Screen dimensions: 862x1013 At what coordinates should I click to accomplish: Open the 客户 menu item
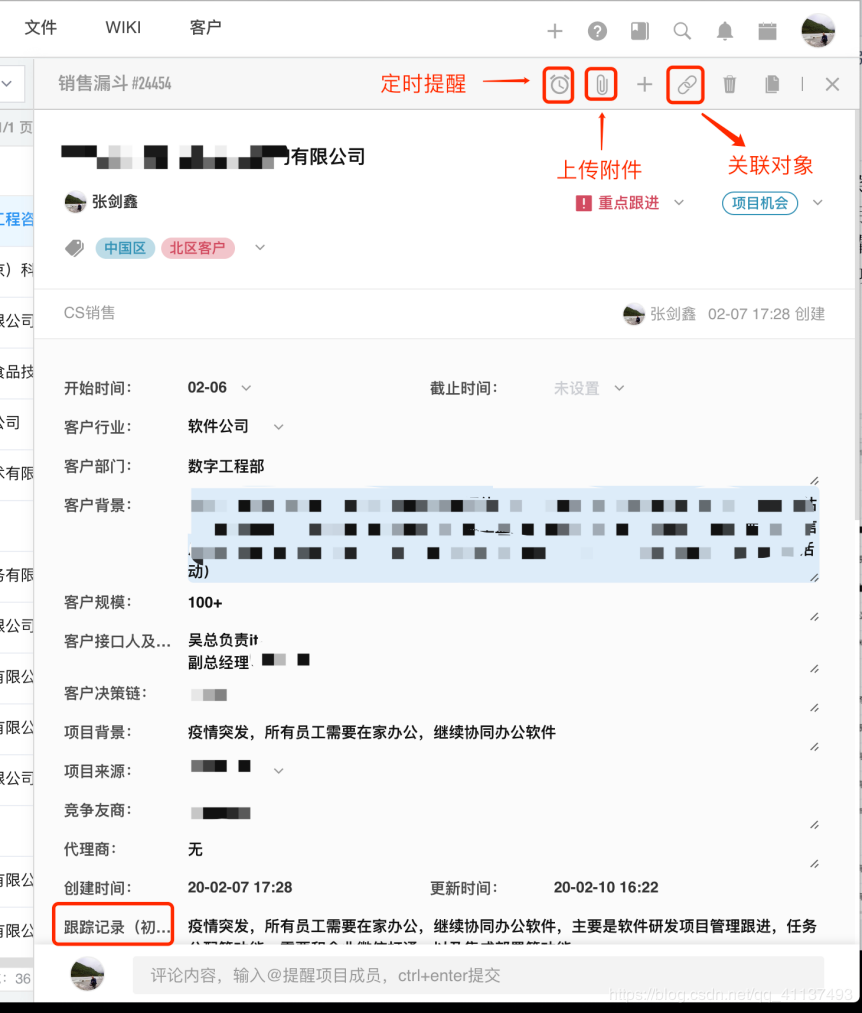pos(205,27)
